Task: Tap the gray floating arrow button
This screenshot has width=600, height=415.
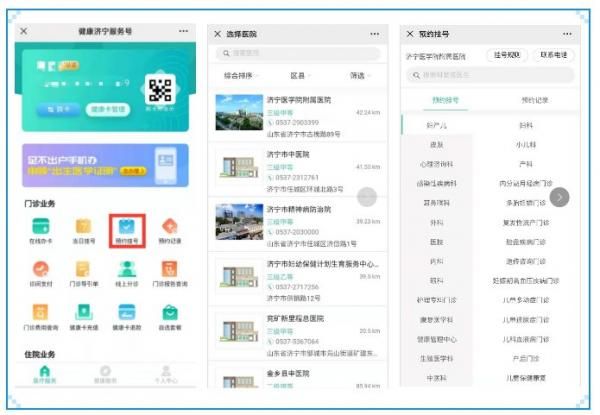Action: 559,197
